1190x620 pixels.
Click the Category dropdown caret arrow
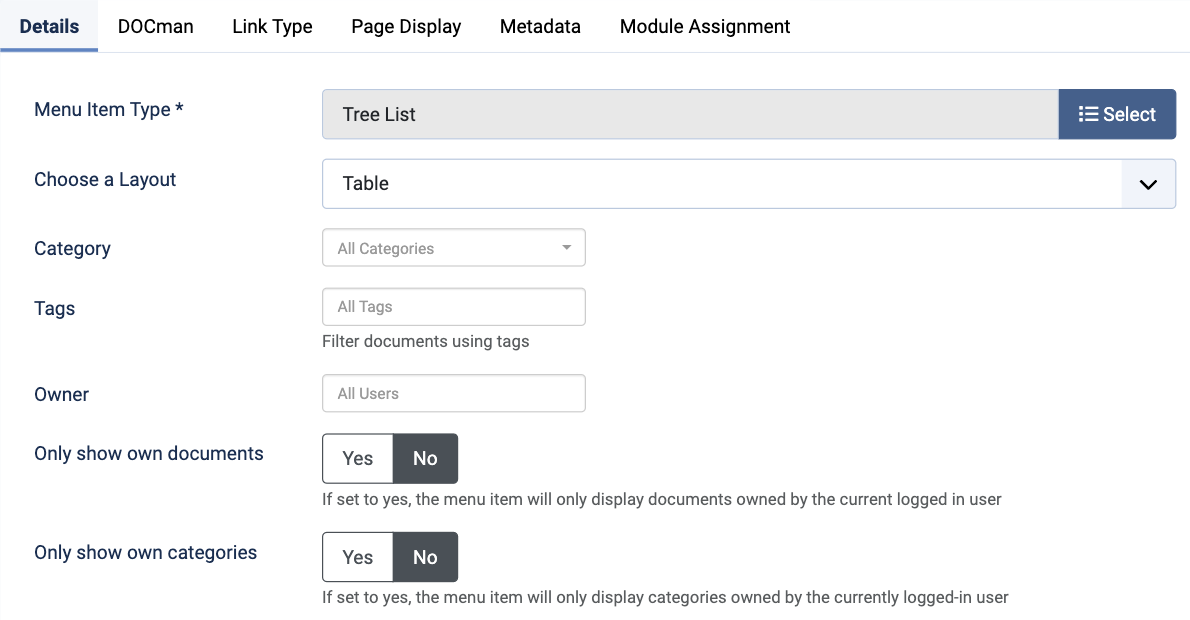[566, 248]
